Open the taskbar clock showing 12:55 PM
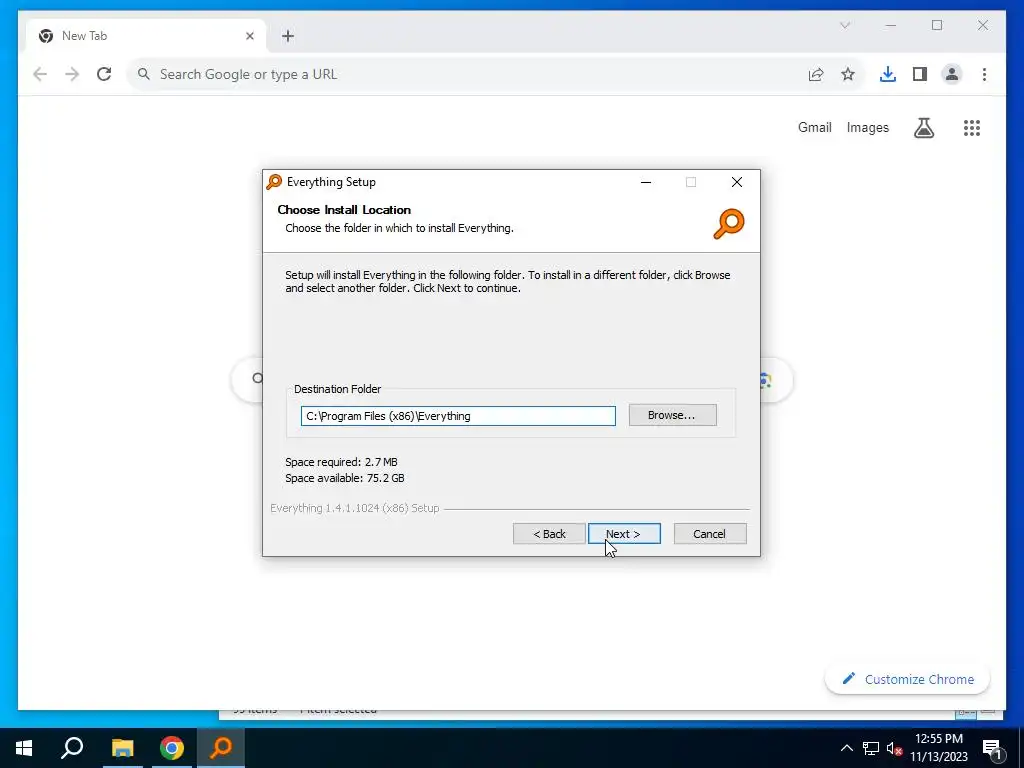The image size is (1024, 768). point(938,748)
